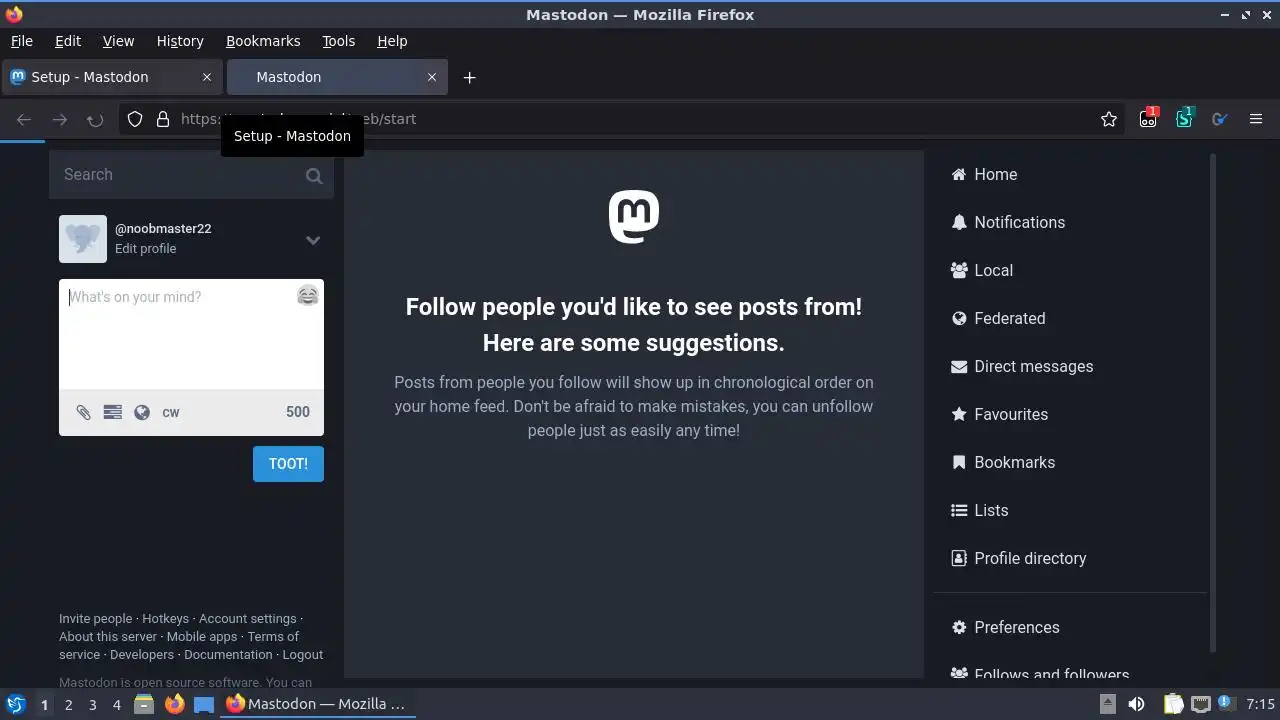Click the Profile directory icon
Screen dimensions: 1280x720
(959, 558)
